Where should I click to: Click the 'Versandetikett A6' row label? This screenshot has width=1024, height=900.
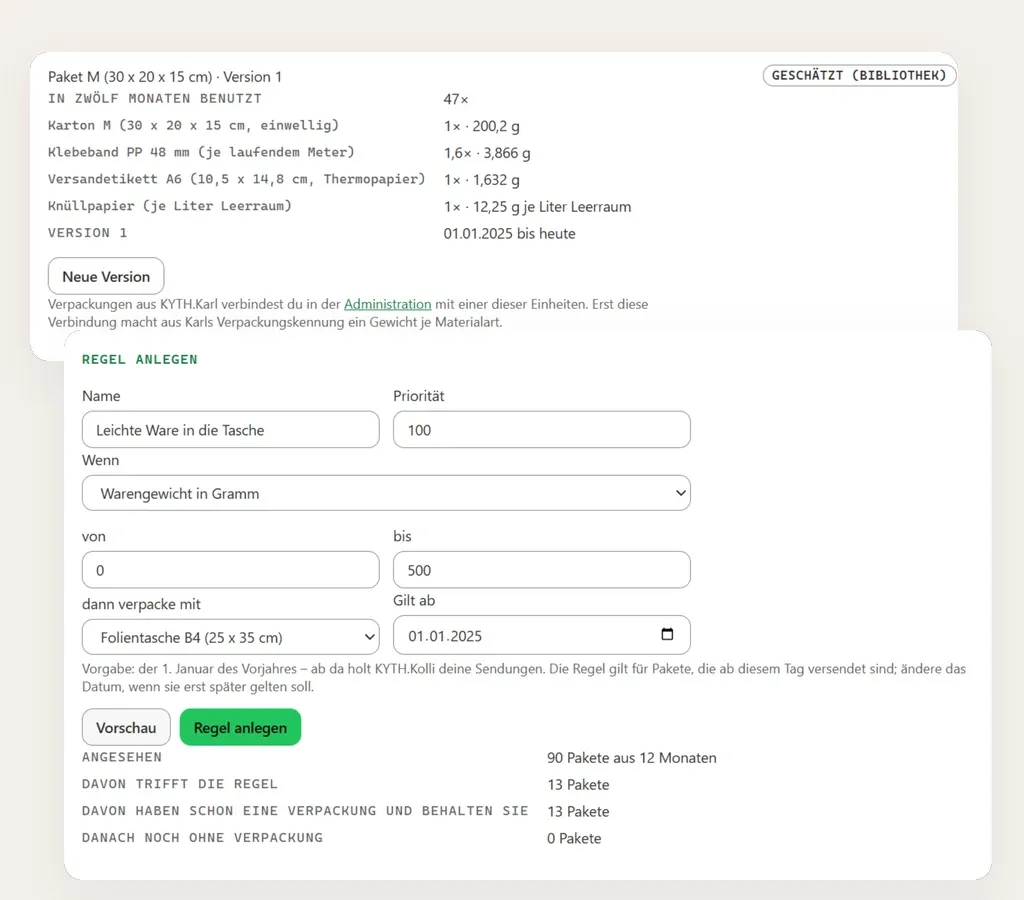point(236,179)
